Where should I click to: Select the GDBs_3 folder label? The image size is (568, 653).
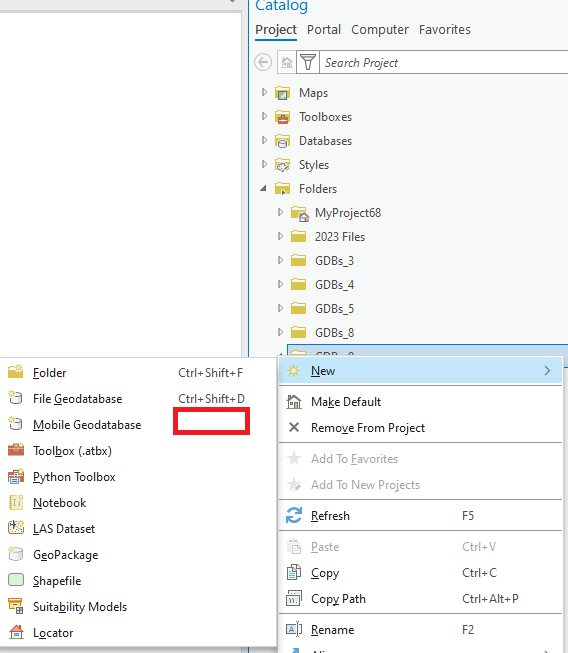pyautogui.click(x=334, y=261)
